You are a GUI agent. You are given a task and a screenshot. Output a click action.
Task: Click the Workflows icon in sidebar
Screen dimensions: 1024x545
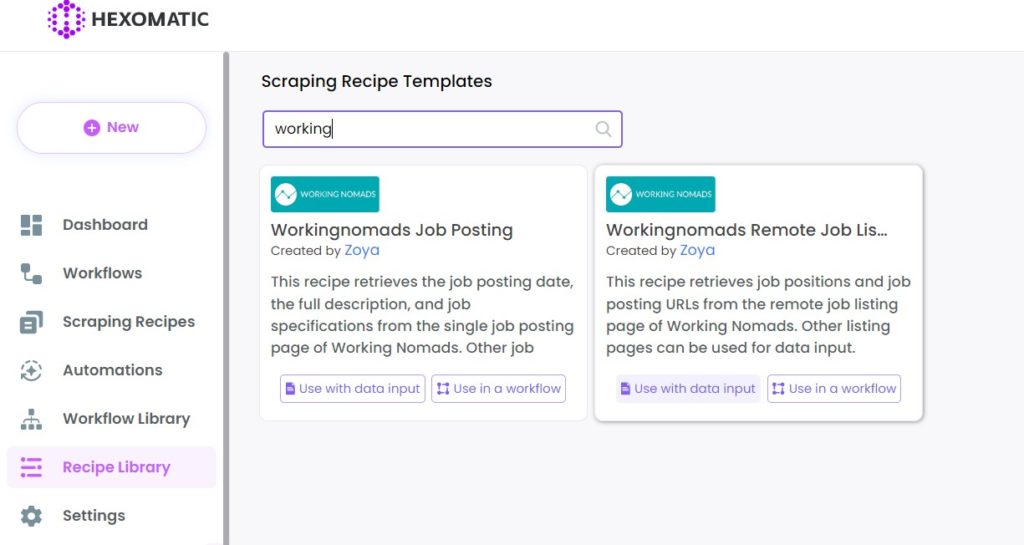(31, 273)
